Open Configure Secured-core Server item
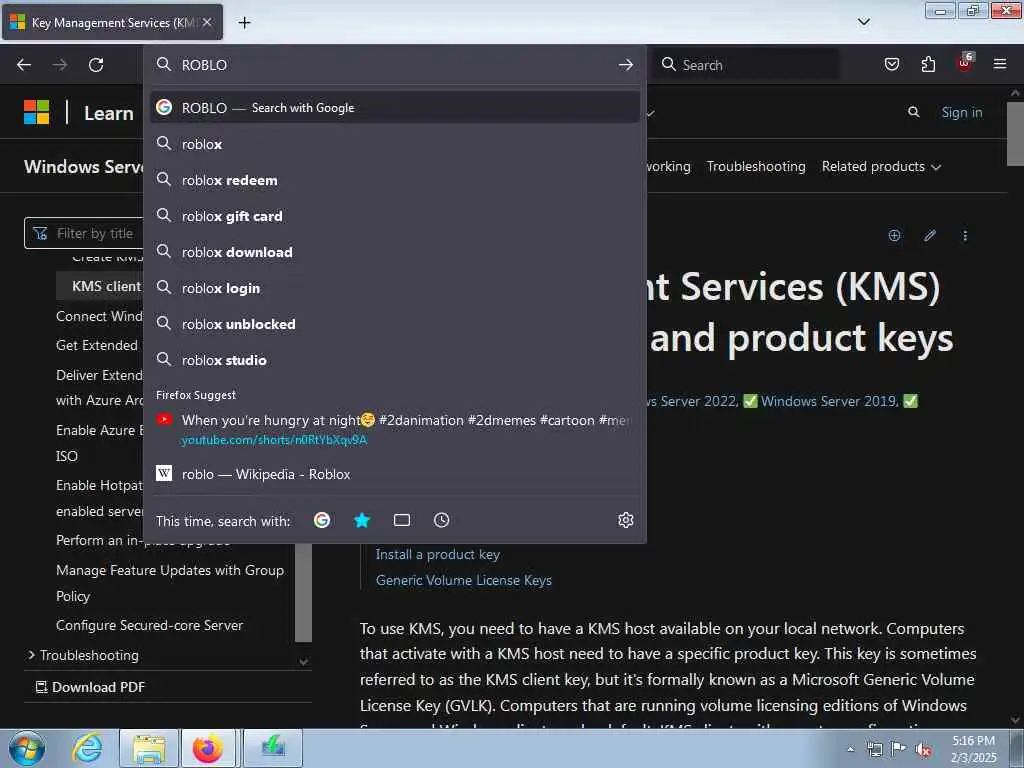 150,625
